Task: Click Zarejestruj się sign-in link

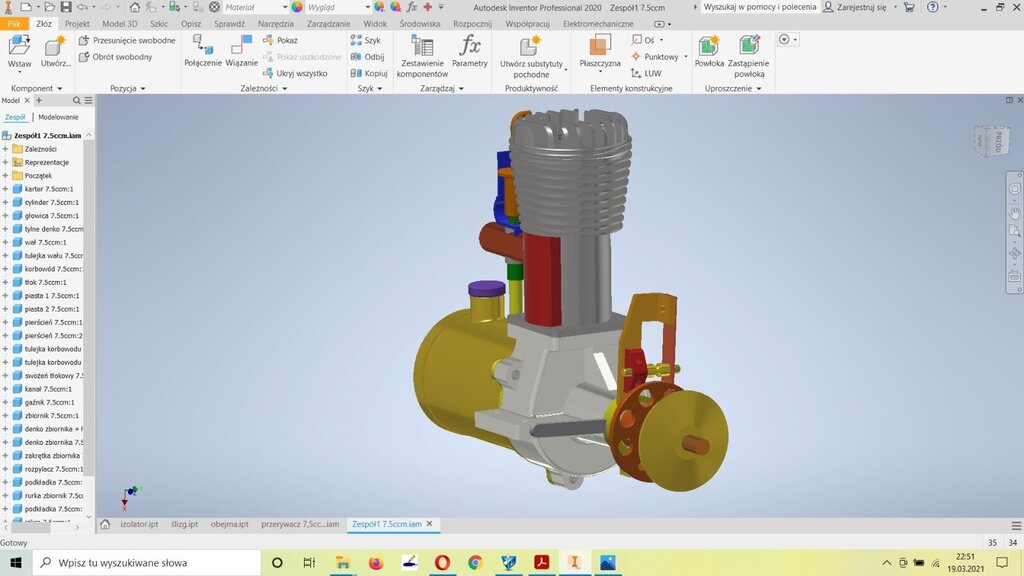Action: (x=859, y=7)
